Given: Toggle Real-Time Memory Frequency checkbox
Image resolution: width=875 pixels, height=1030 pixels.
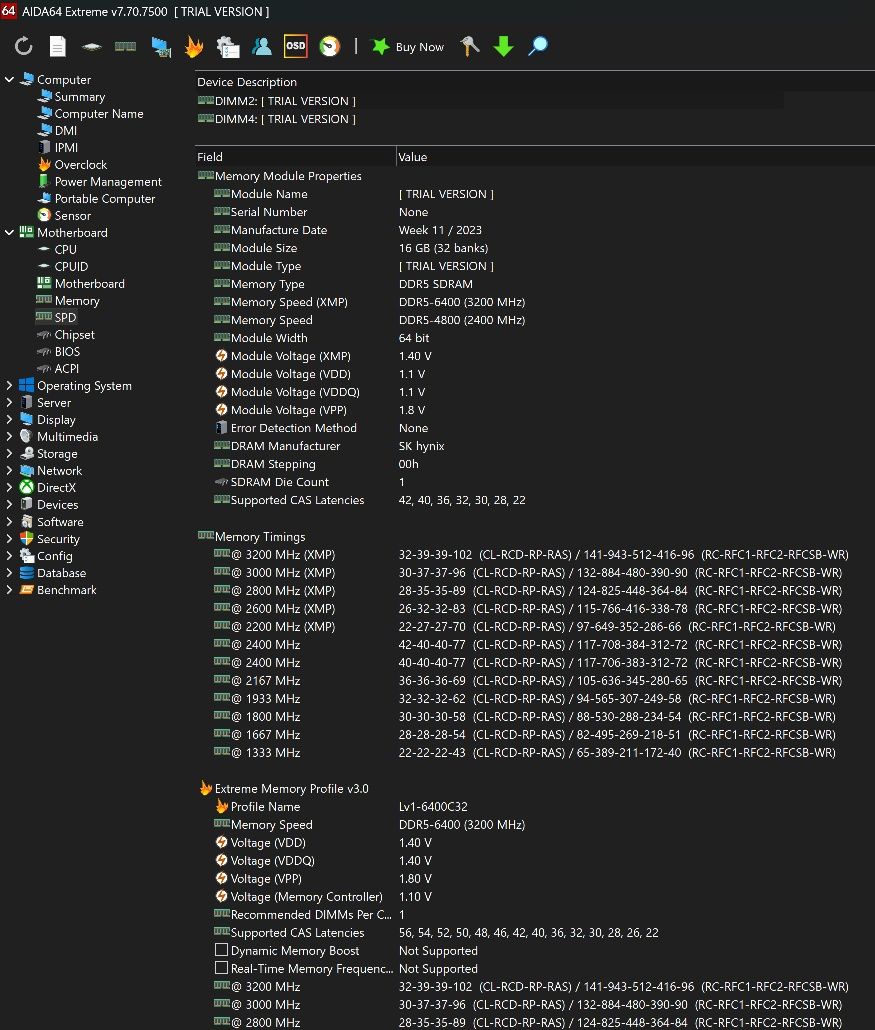Looking at the screenshot, I should click(x=221, y=968).
